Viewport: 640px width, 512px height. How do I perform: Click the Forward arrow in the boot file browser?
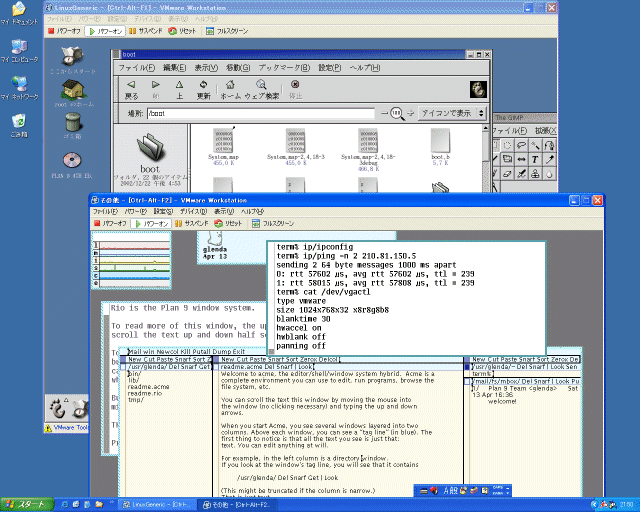(x=156, y=85)
